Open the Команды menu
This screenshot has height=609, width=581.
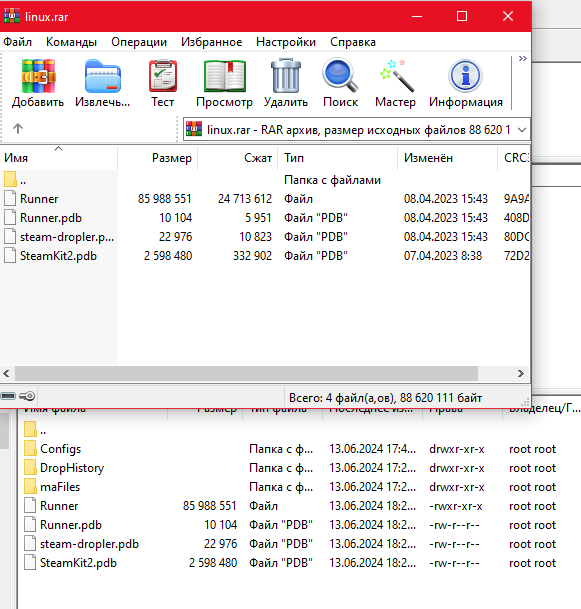[71, 42]
